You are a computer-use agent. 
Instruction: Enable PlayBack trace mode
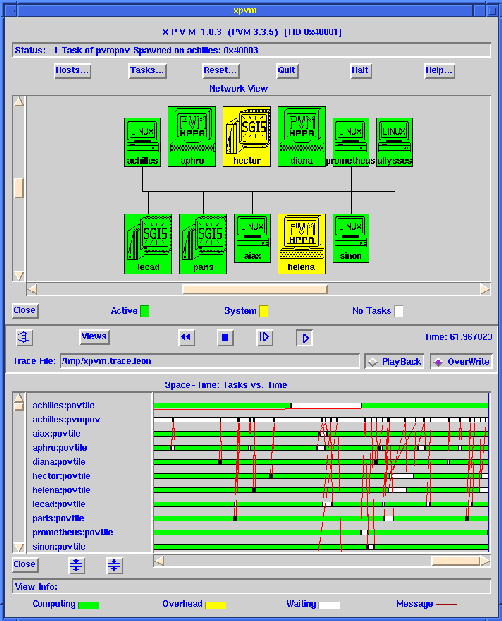coord(394,362)
